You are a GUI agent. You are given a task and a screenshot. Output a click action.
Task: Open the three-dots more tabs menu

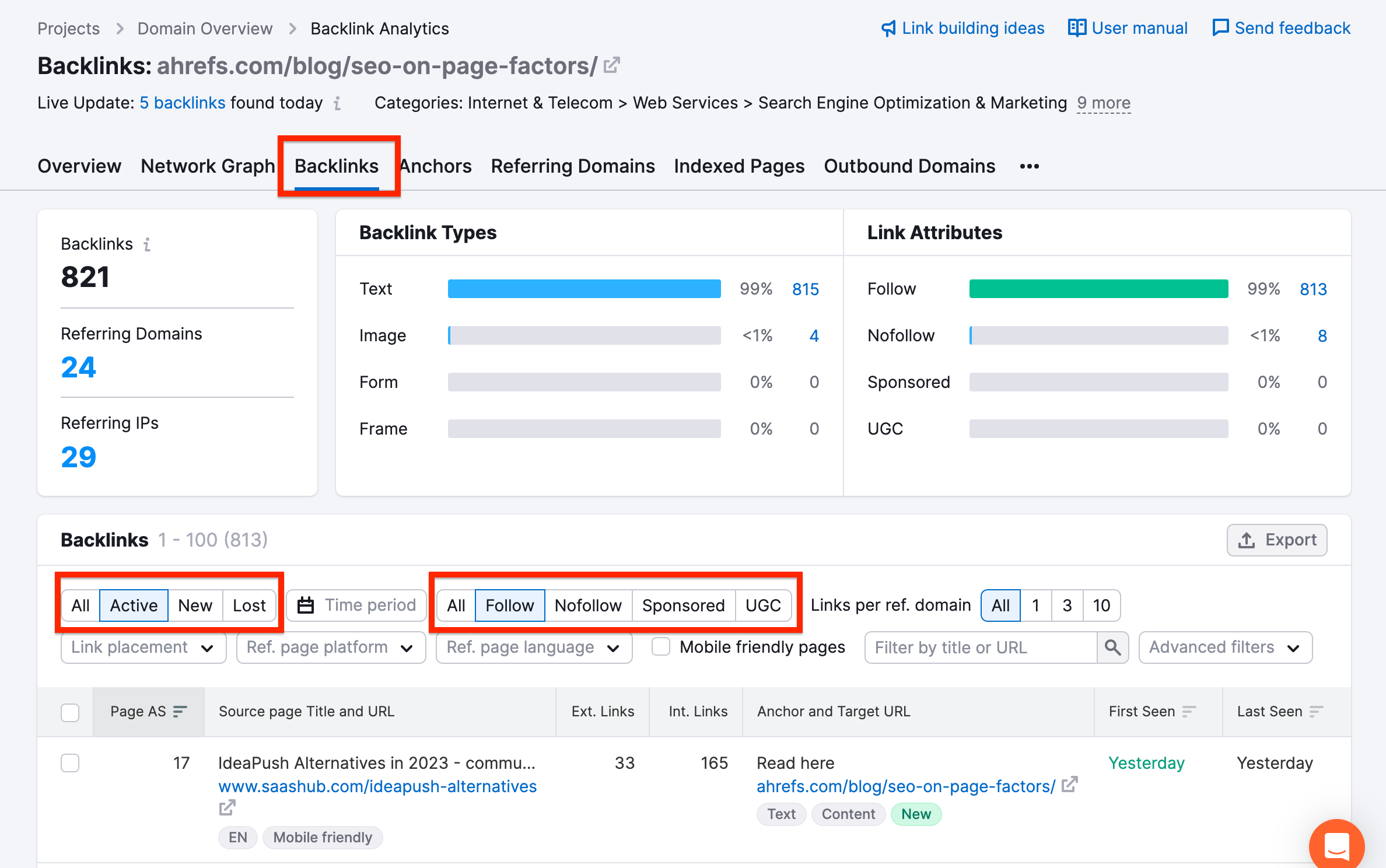pos(1030,167)
